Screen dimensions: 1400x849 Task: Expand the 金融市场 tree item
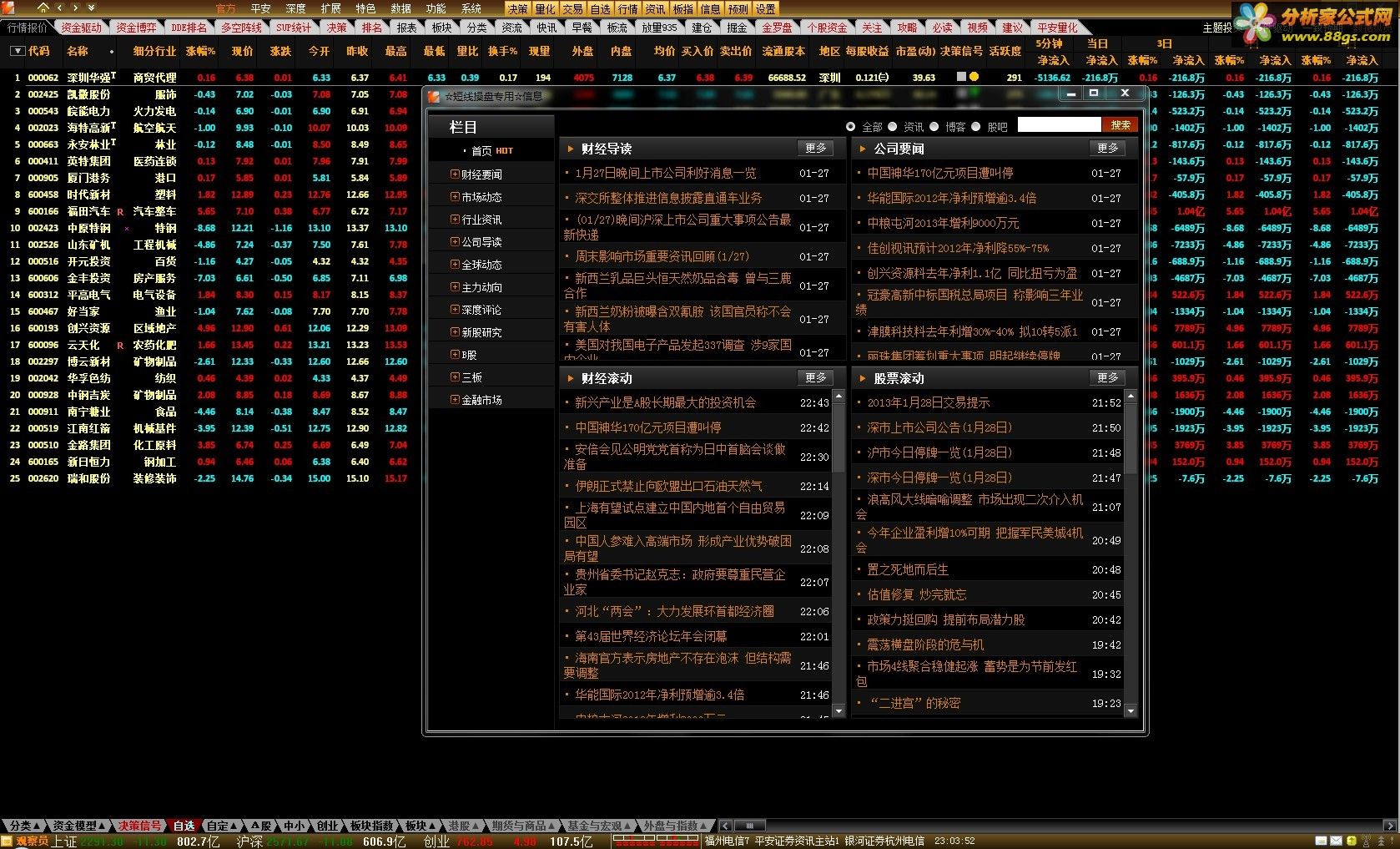[x=455, y=400]
